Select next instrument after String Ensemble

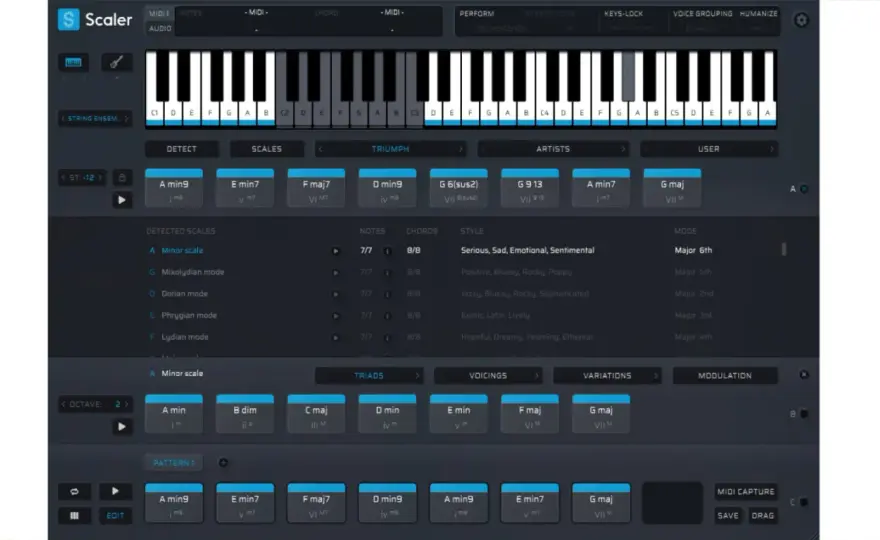[x=126, y=118]
